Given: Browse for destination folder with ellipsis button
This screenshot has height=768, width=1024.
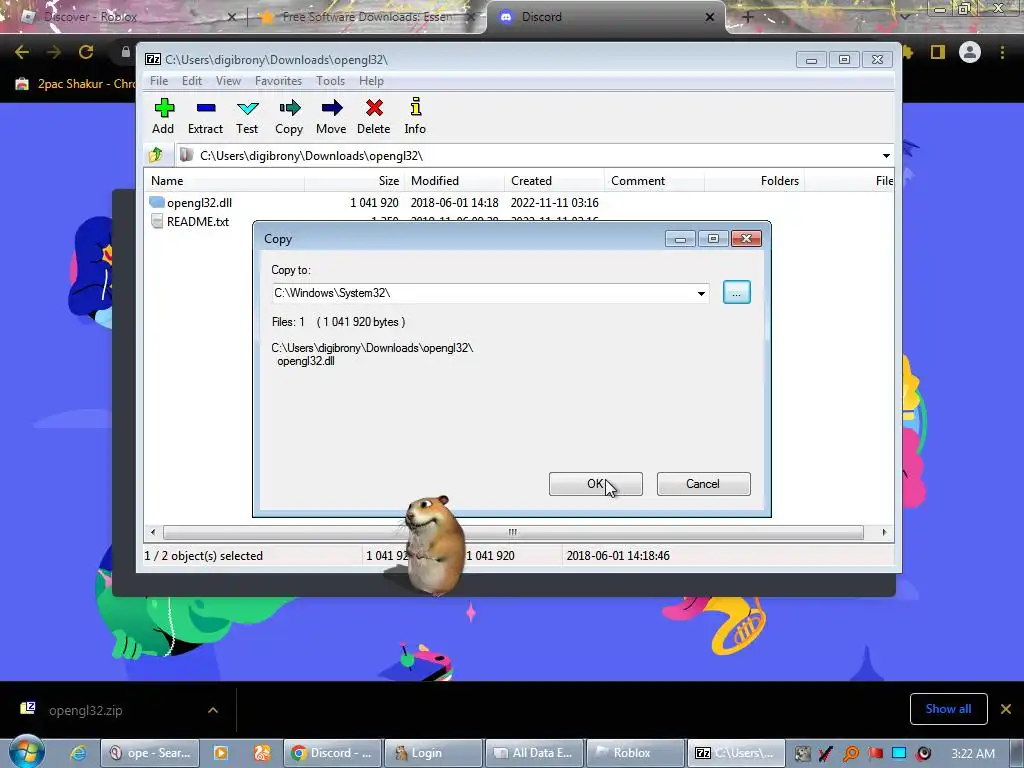Looking at the screenshot, I should pyautogui.click(x=737, y=293).
